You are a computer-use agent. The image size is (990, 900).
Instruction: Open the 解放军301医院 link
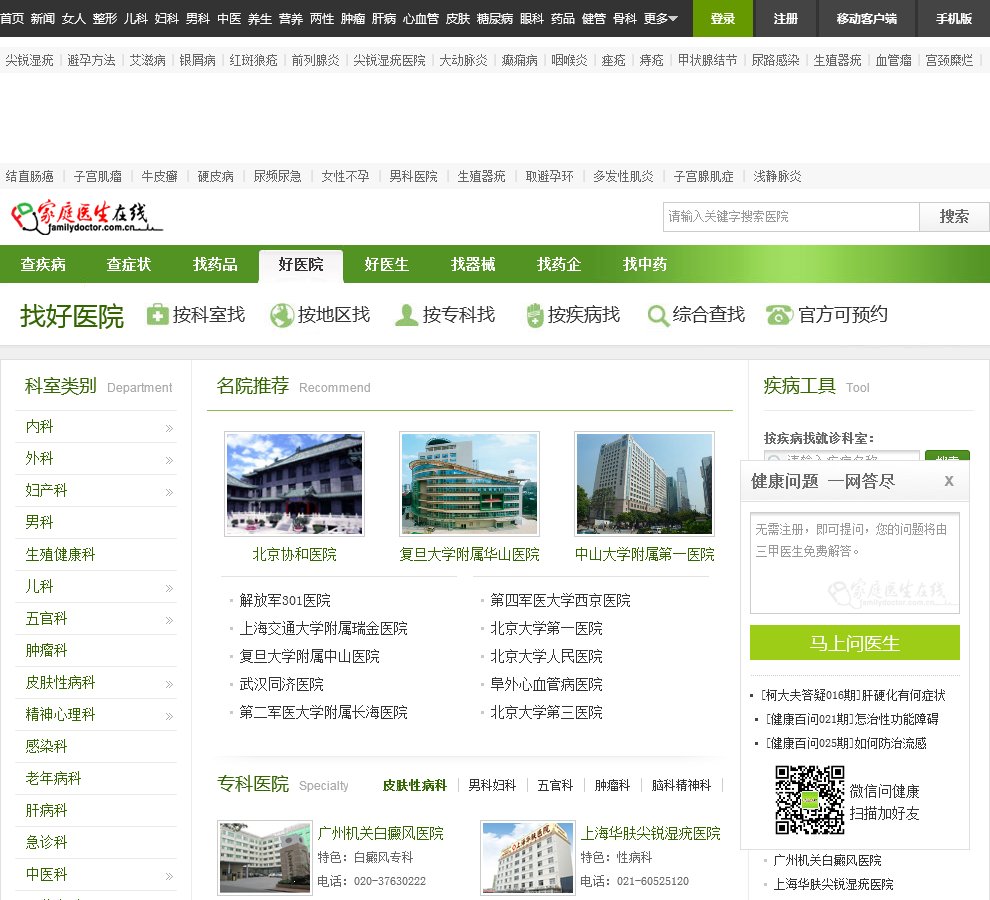tap(285, 601)
